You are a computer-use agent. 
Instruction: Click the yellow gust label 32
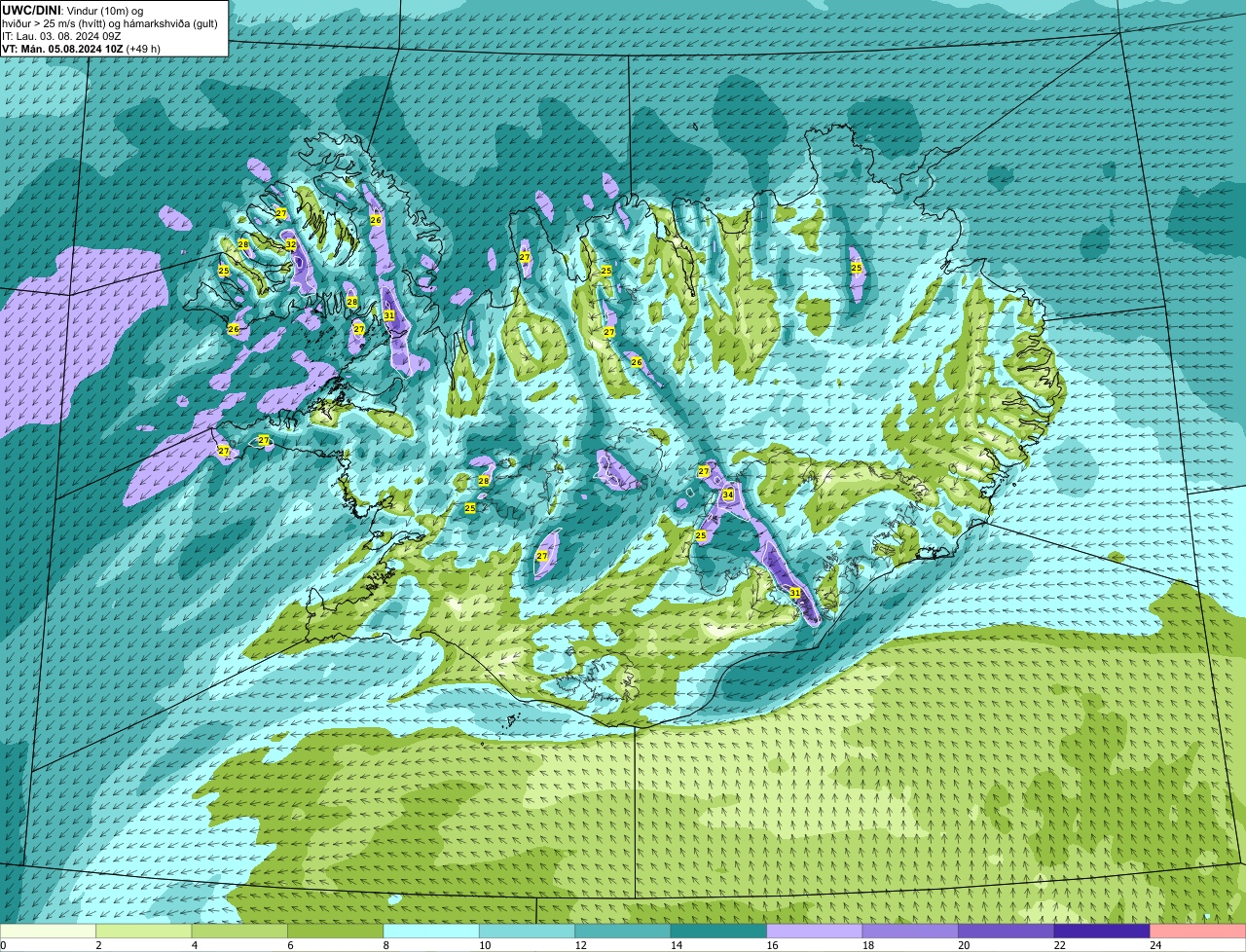pos(290,244)
